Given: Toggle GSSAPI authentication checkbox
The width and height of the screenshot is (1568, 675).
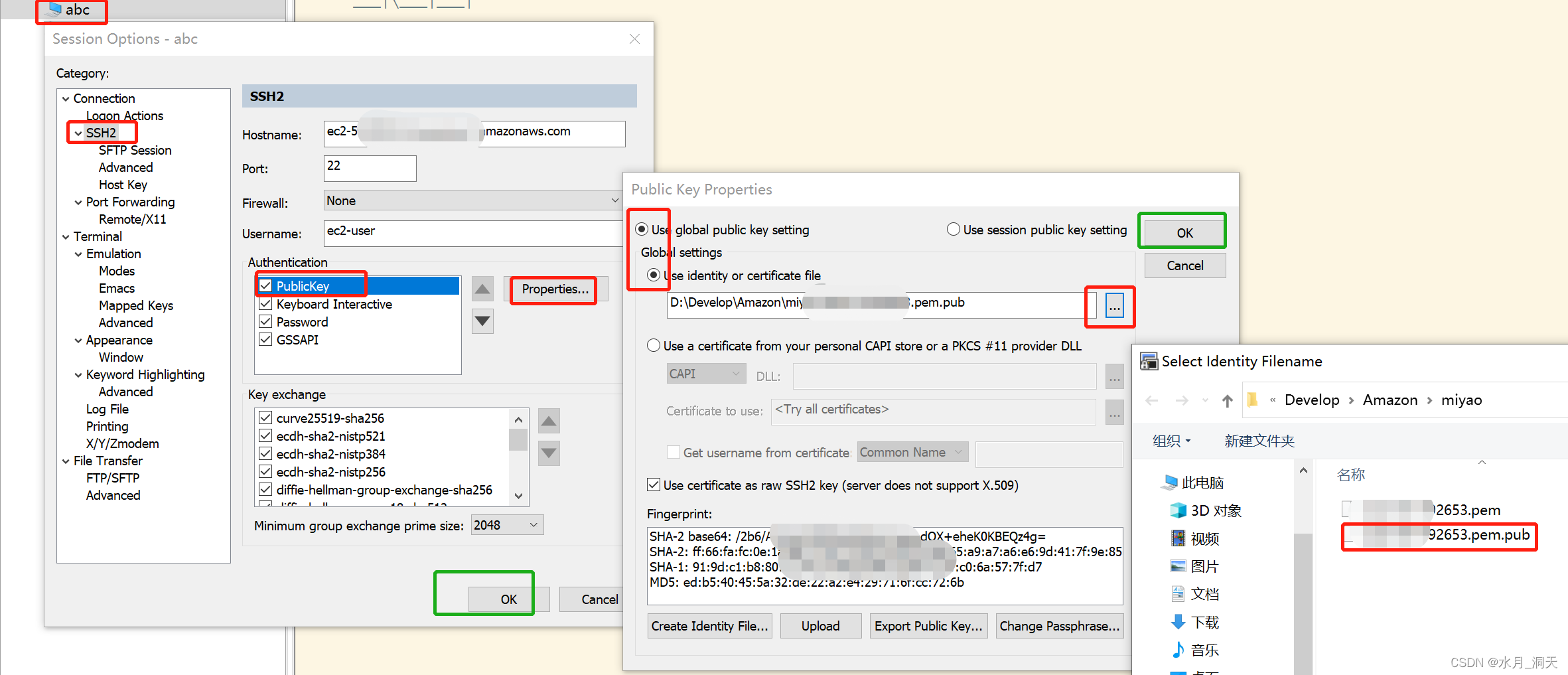Looking at the screenshot, I should click(x=265, y=340).
